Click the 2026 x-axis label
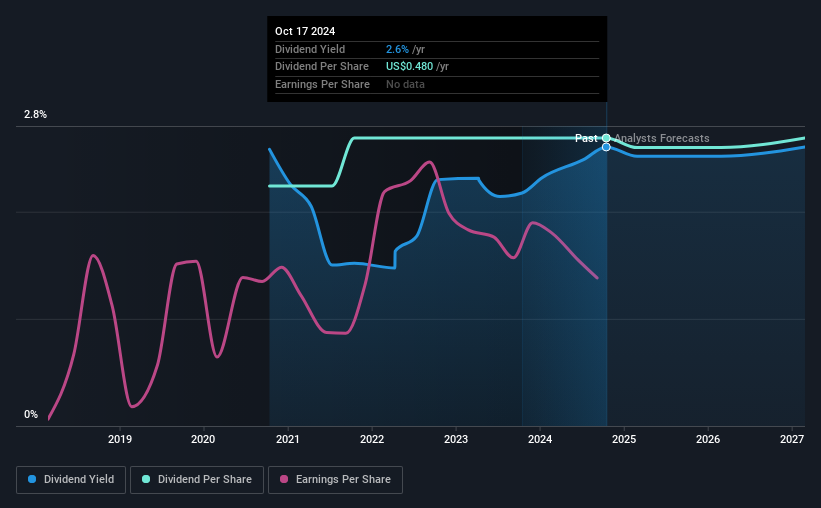 pyautogui.click(x=708, y=439)
